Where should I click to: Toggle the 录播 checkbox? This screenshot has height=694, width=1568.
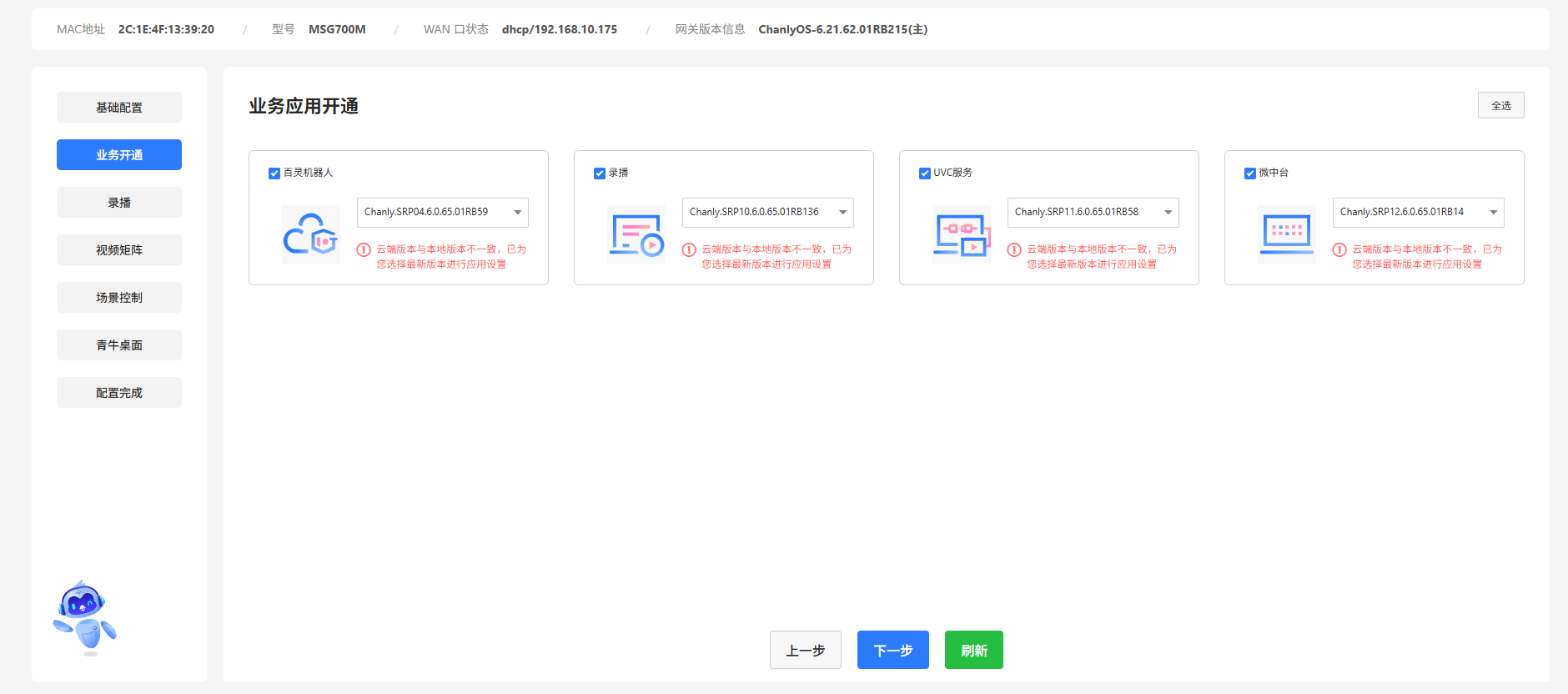coord(600,173)
